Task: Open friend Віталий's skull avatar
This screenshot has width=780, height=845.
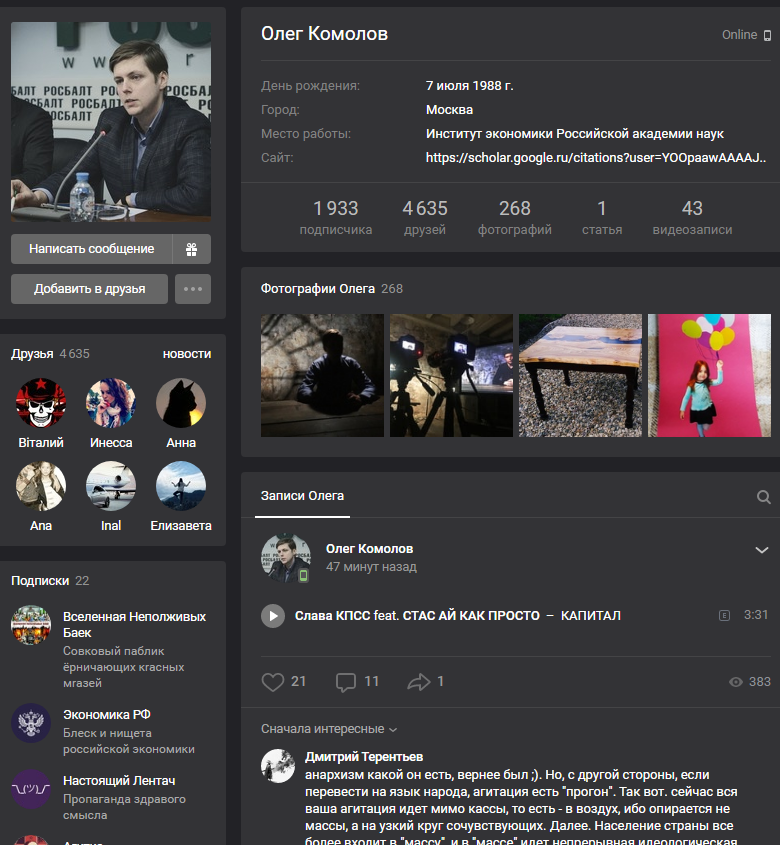Action: coord(41,403)
